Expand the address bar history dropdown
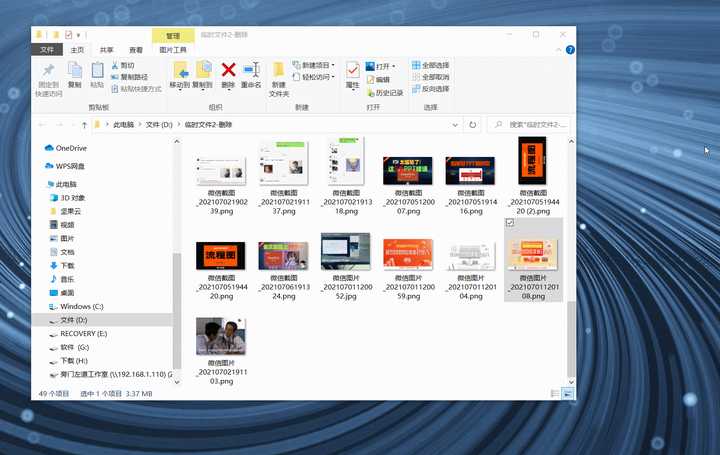 [x=455, y=125]
